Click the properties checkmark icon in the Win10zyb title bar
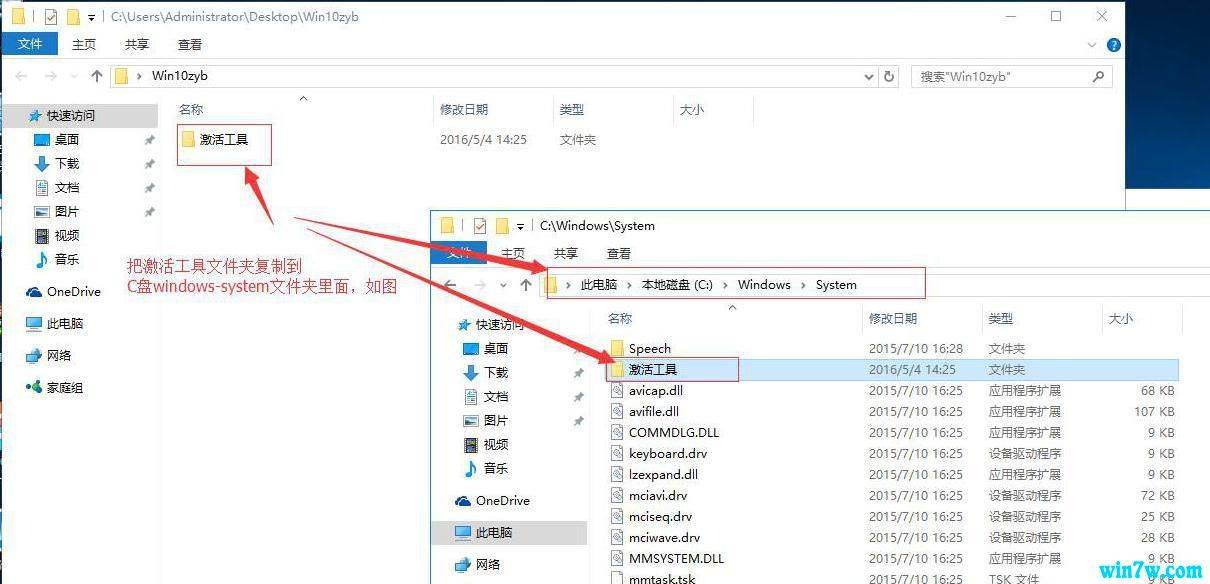The height and width of the screenshot is (584, 1210). [51, 17]
